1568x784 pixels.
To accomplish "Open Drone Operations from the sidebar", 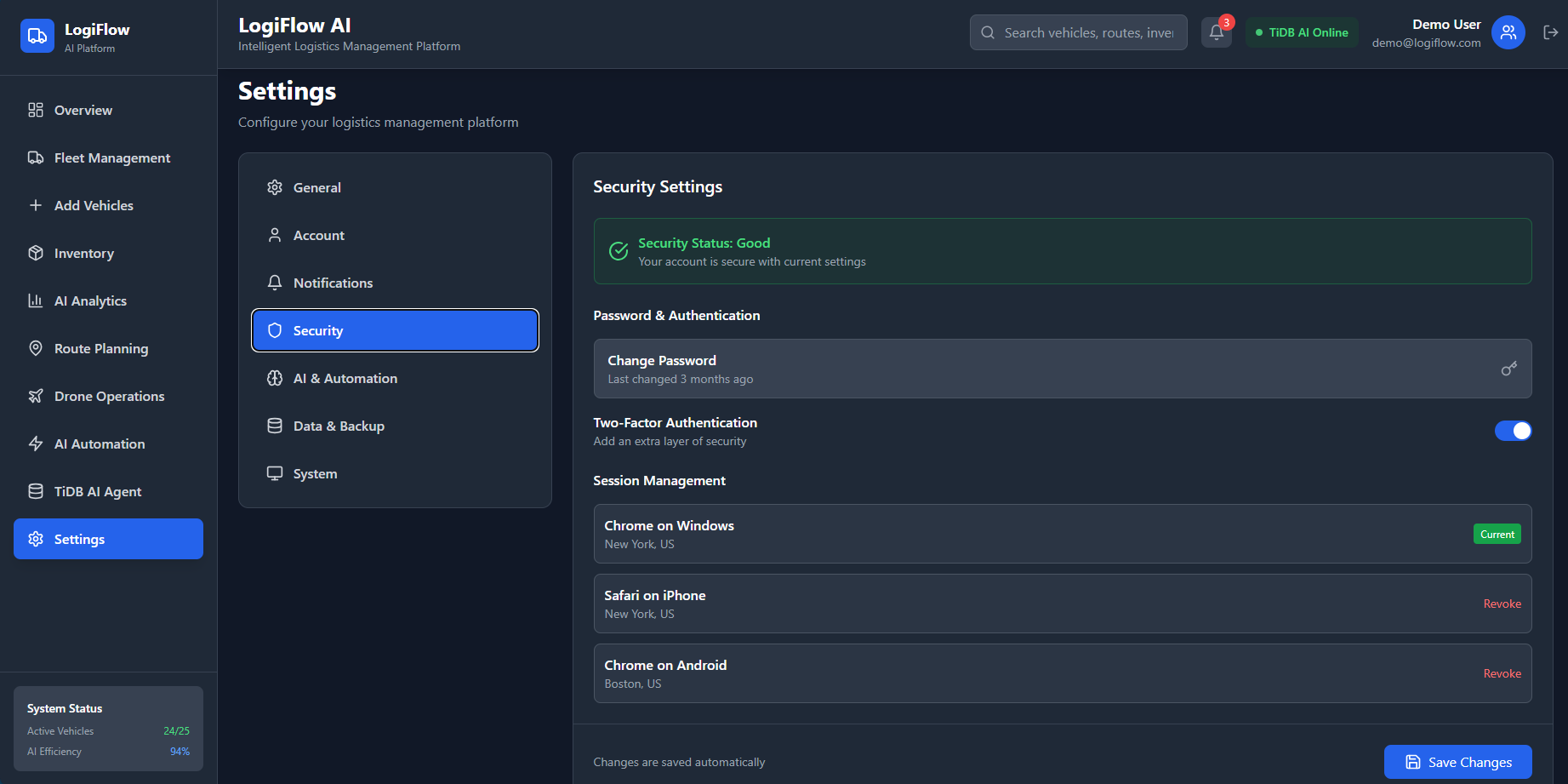I will (x=109, y=396).
